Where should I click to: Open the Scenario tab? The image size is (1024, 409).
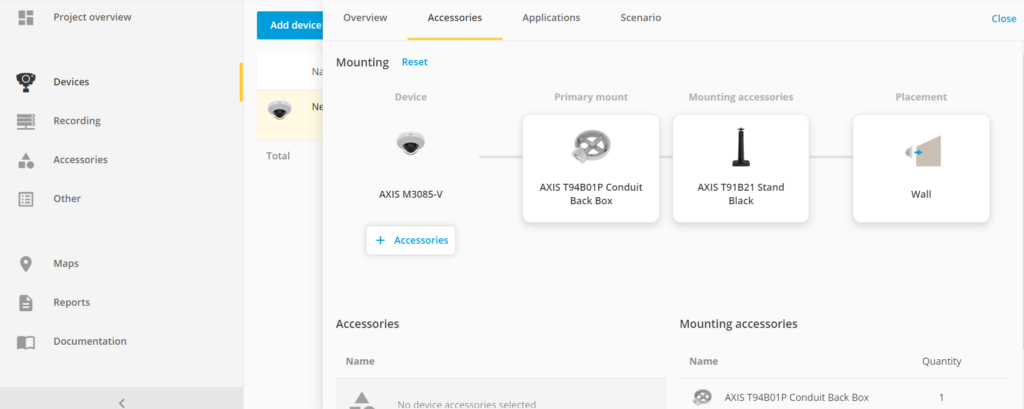pos(641,18)
